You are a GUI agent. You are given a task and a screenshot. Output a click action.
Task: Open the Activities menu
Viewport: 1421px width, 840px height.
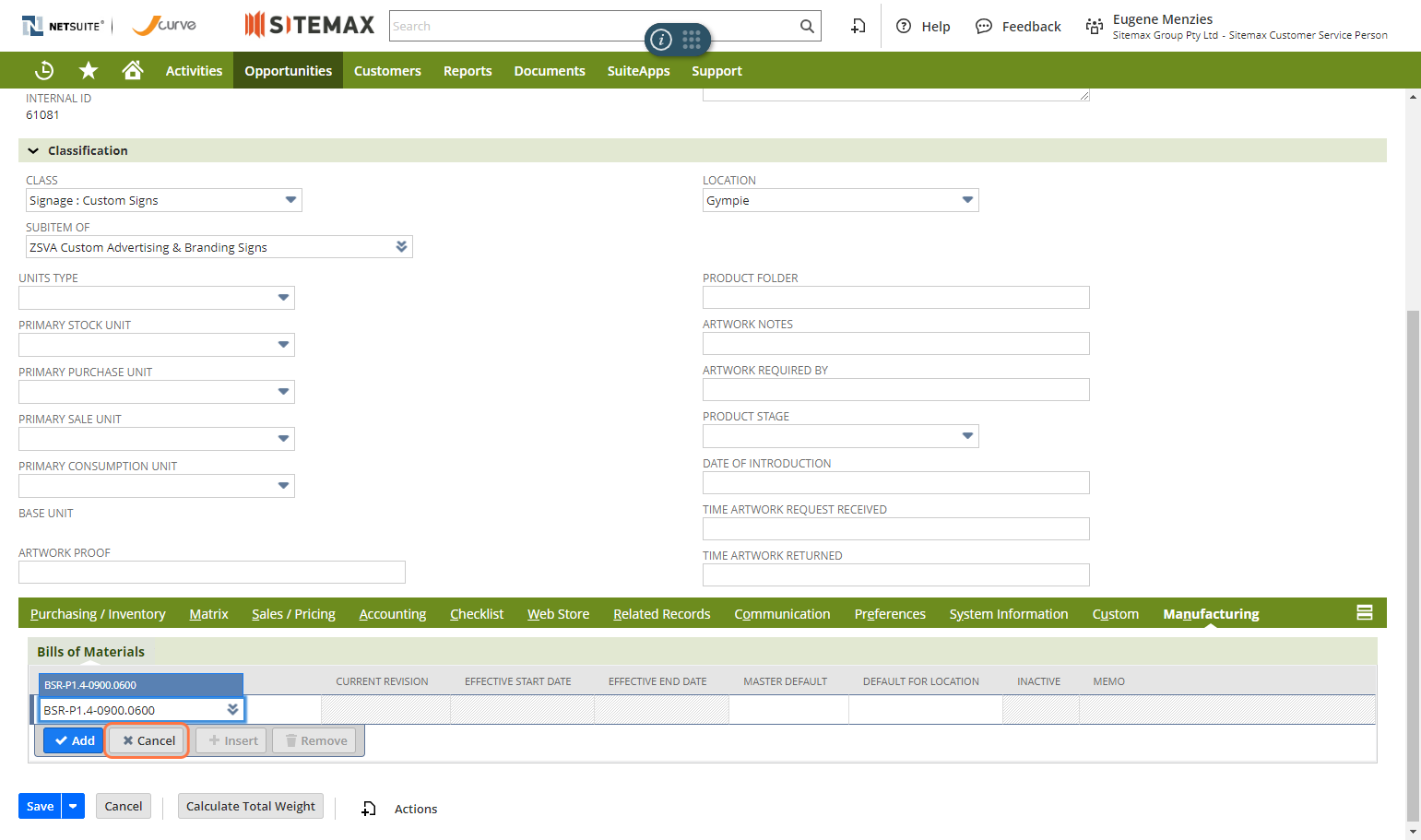(194, 70)
